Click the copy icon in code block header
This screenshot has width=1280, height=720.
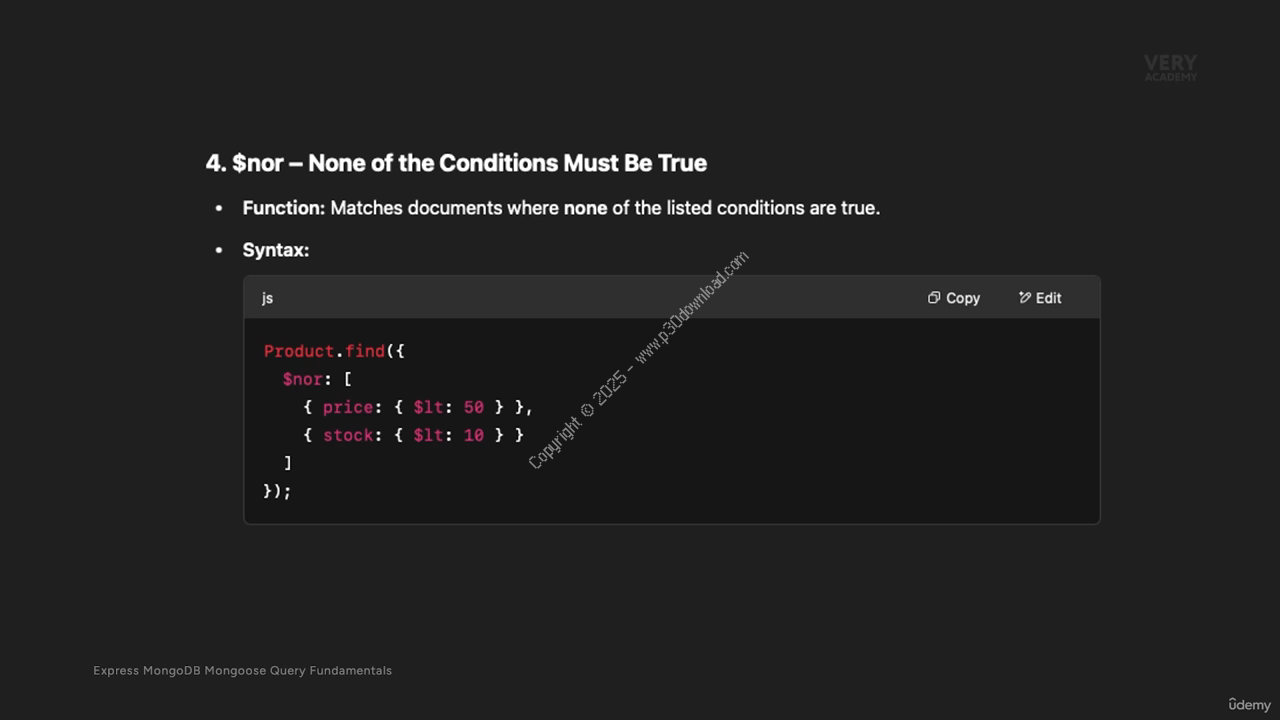point(934,298)
